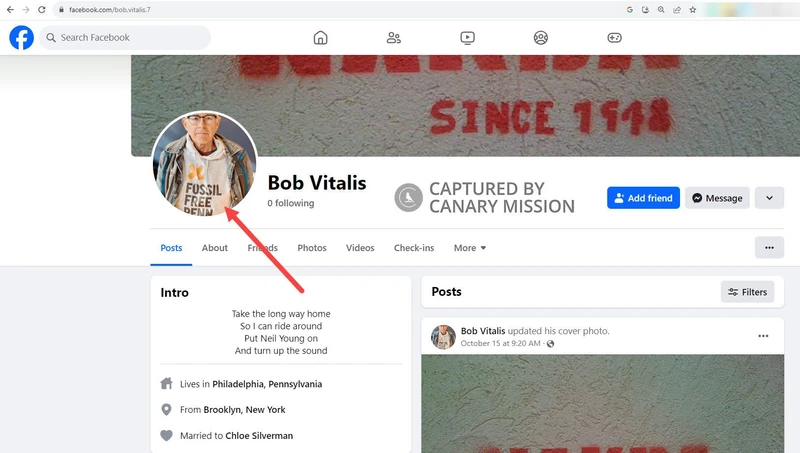Click the browser forward arrow
This screenshot has height=453, width=800.
(26, 10)
